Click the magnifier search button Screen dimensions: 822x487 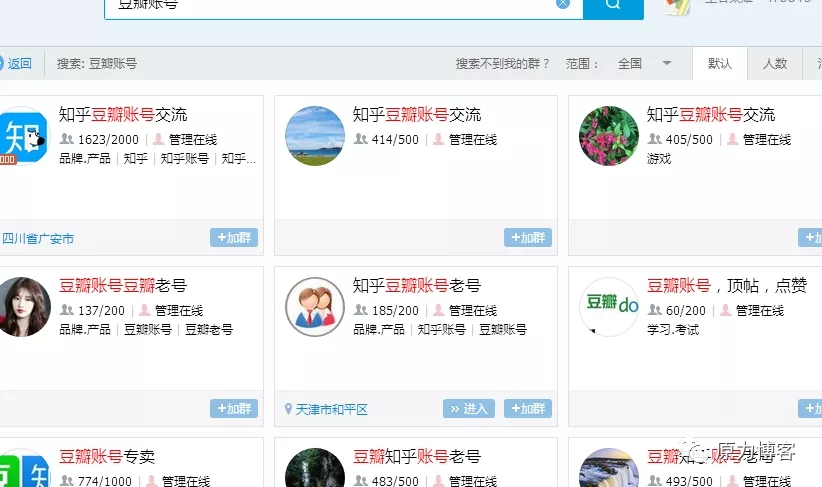click(612, 5)
